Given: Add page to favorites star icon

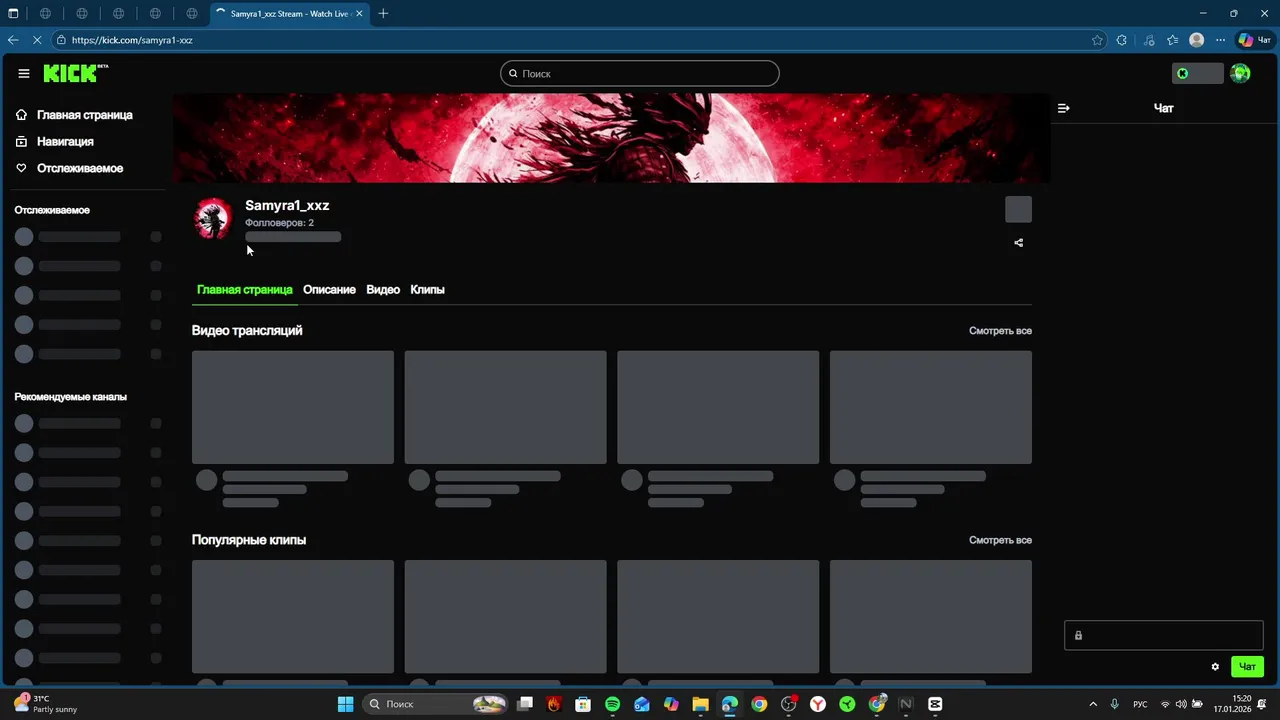Looking at the screenshot, I should pos(1097,40).
